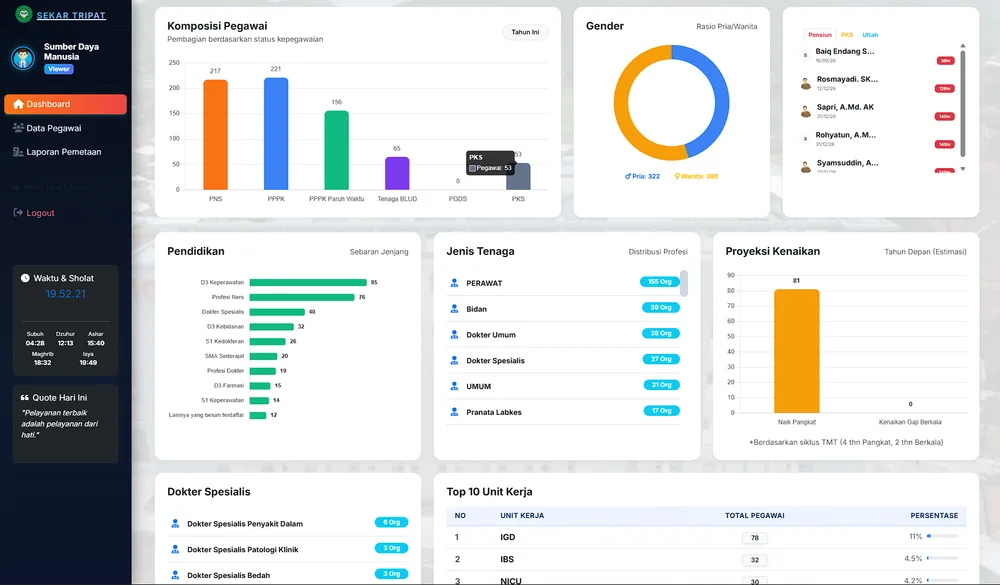The width and height of the screenshot is (1000, 585).
Task: Click the blue PPPK bar in the chart
Action: click(x=276, y=133)
